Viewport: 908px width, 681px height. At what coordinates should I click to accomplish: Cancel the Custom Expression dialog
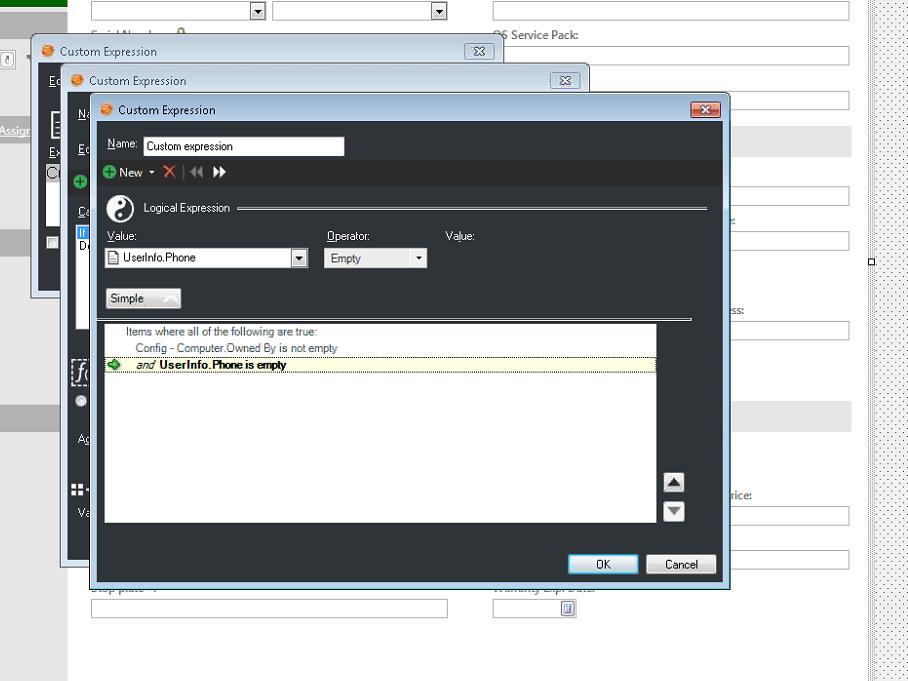(x=681, y=564)
